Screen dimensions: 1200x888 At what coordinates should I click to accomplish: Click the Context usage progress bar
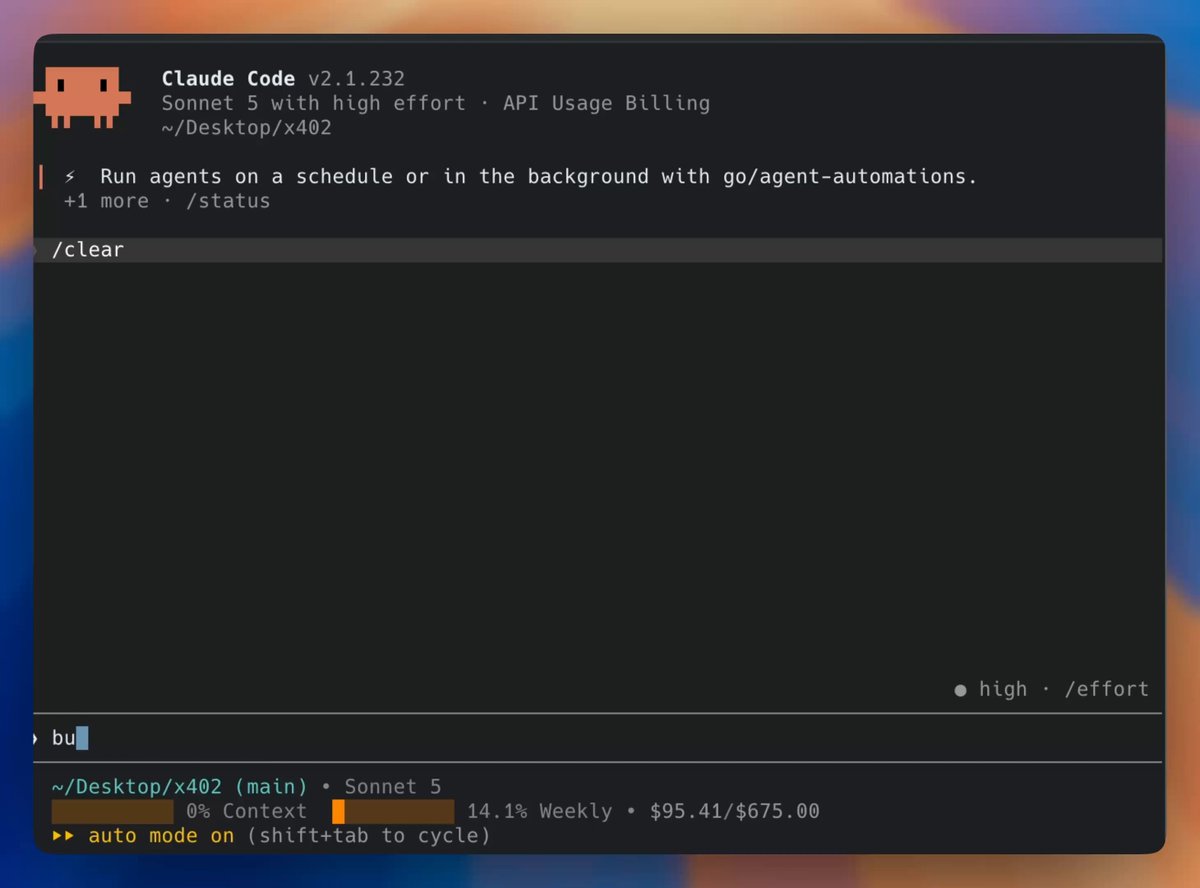(x=112, y=811)
